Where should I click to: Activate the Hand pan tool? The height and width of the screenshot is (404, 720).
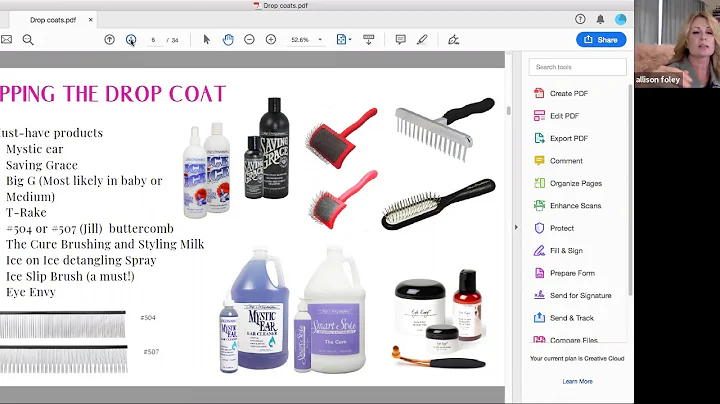coord(228,40)
